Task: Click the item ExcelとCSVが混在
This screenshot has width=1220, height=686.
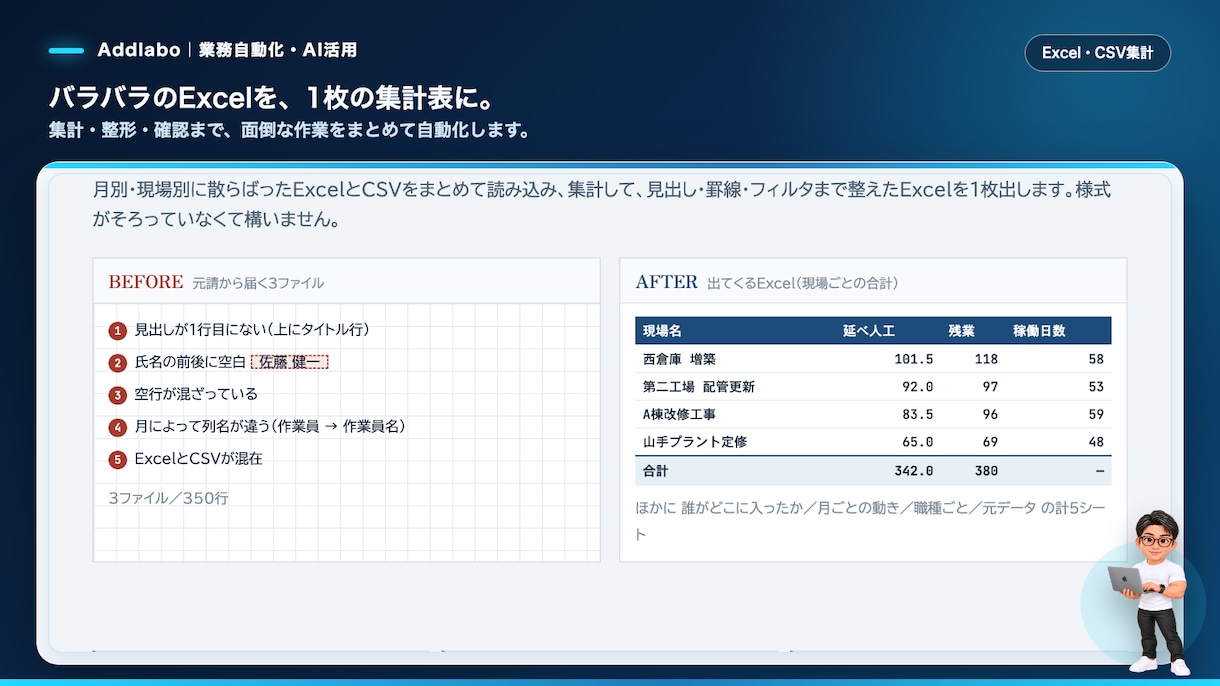Action: coord(198,459)
